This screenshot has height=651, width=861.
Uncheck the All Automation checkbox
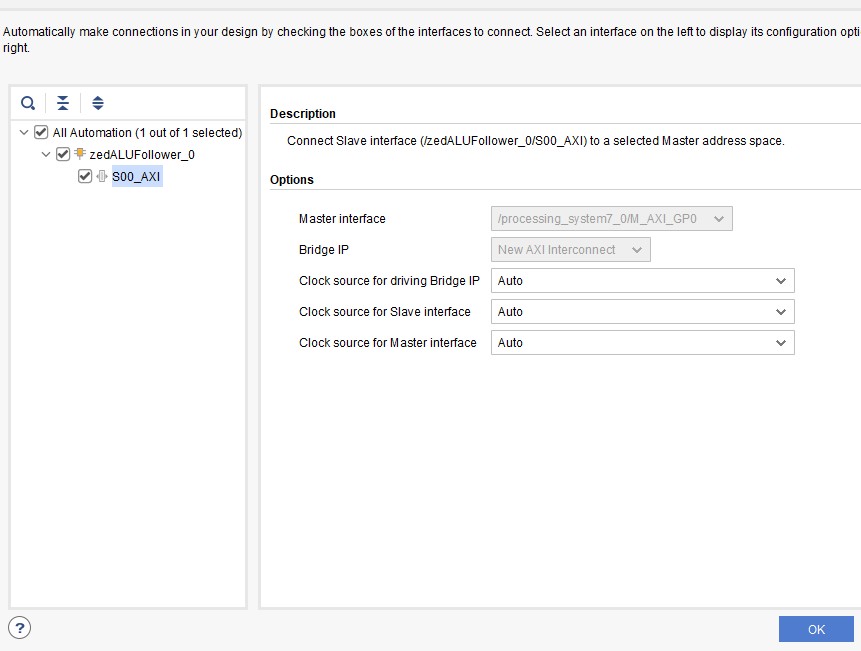coord(41,132)
